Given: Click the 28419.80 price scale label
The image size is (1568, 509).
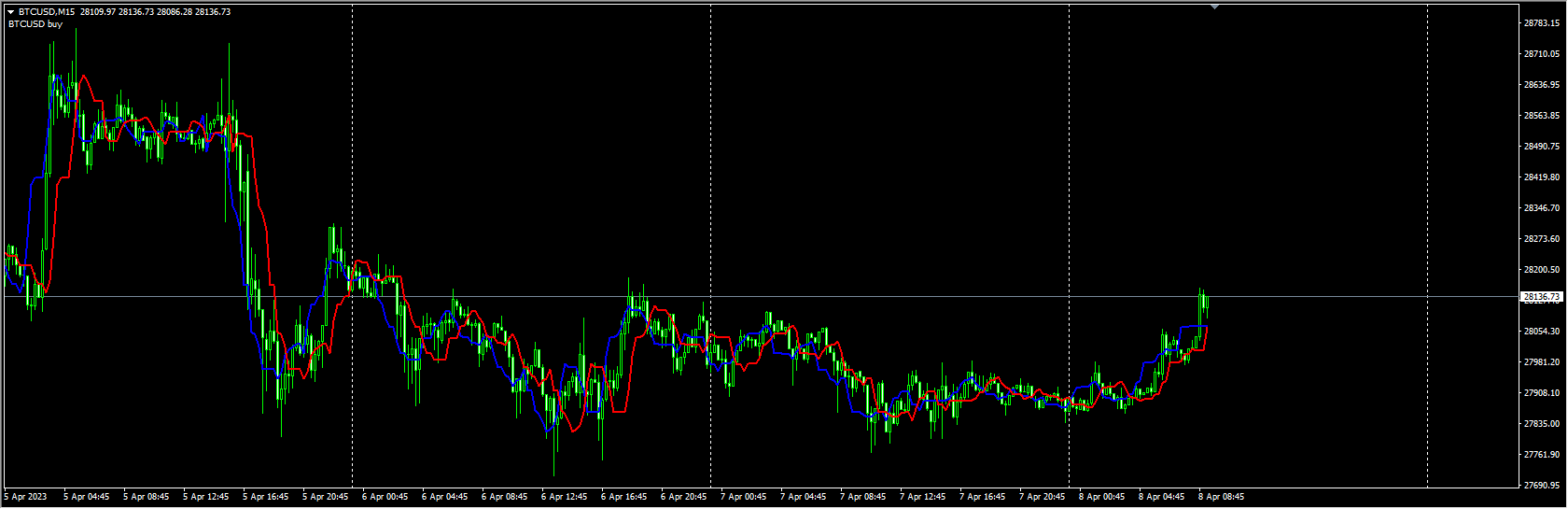Looking at the screenshot, I should (1542, 177).
